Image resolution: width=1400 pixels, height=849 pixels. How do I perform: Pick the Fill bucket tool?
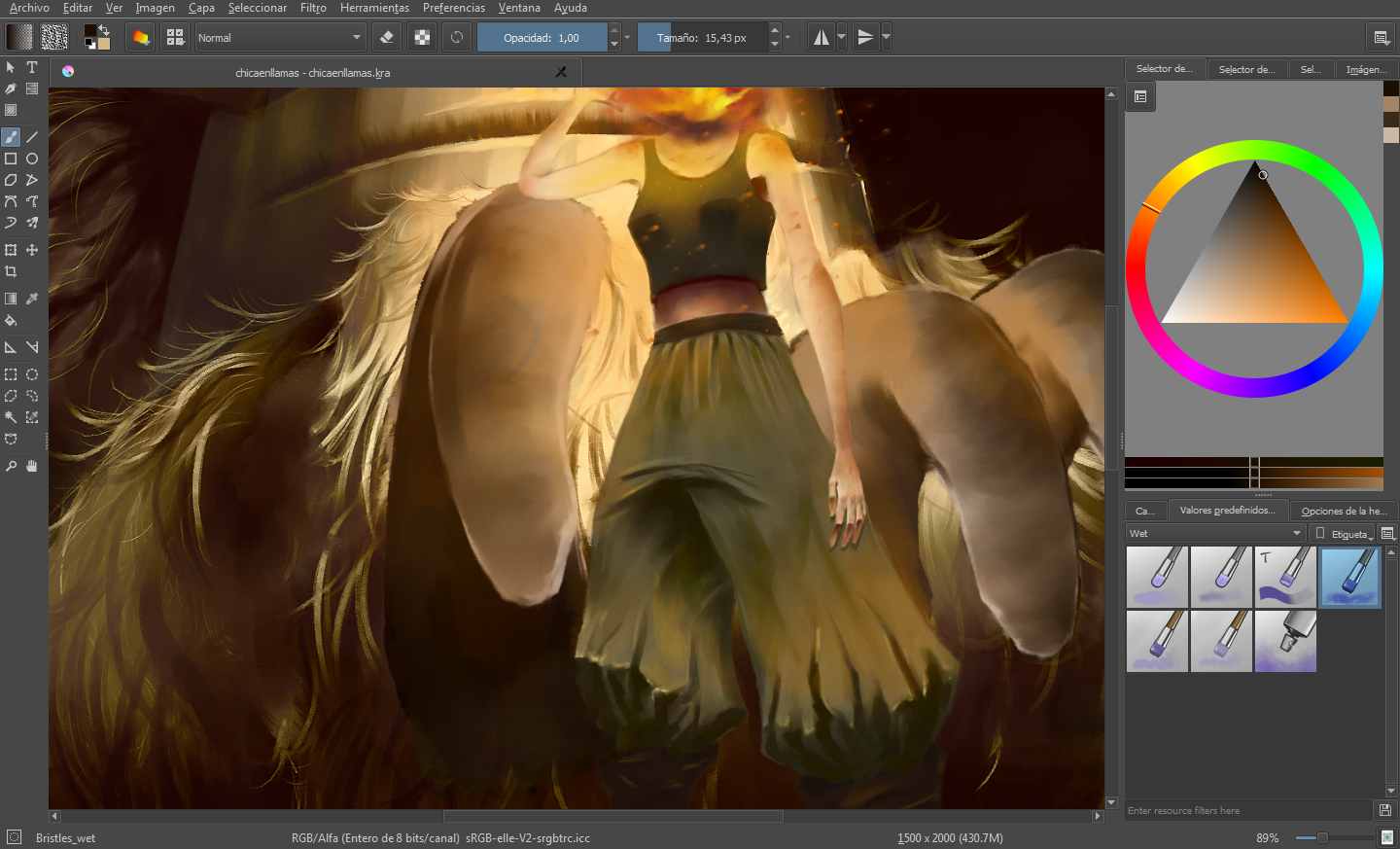[x=11, y=320]
